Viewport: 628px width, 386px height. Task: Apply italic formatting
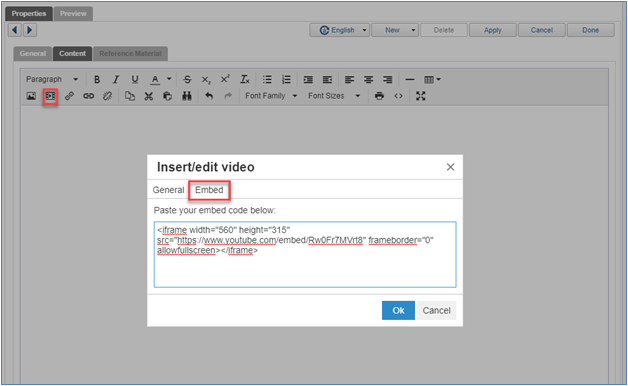tap(116, 79)
